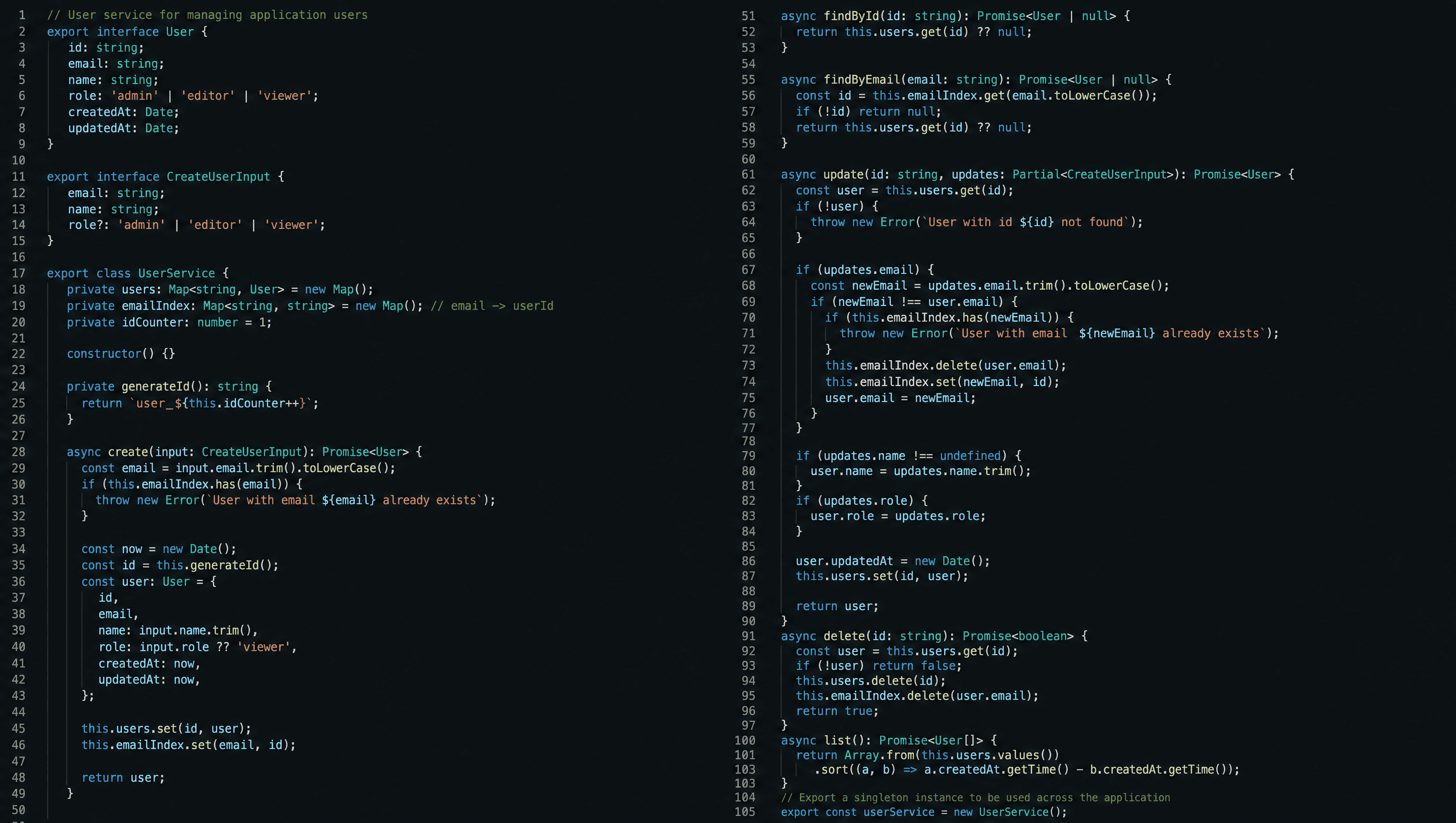Click "this.emailIndex.delete(user.email);" on line 73

[x=945, y=365]
